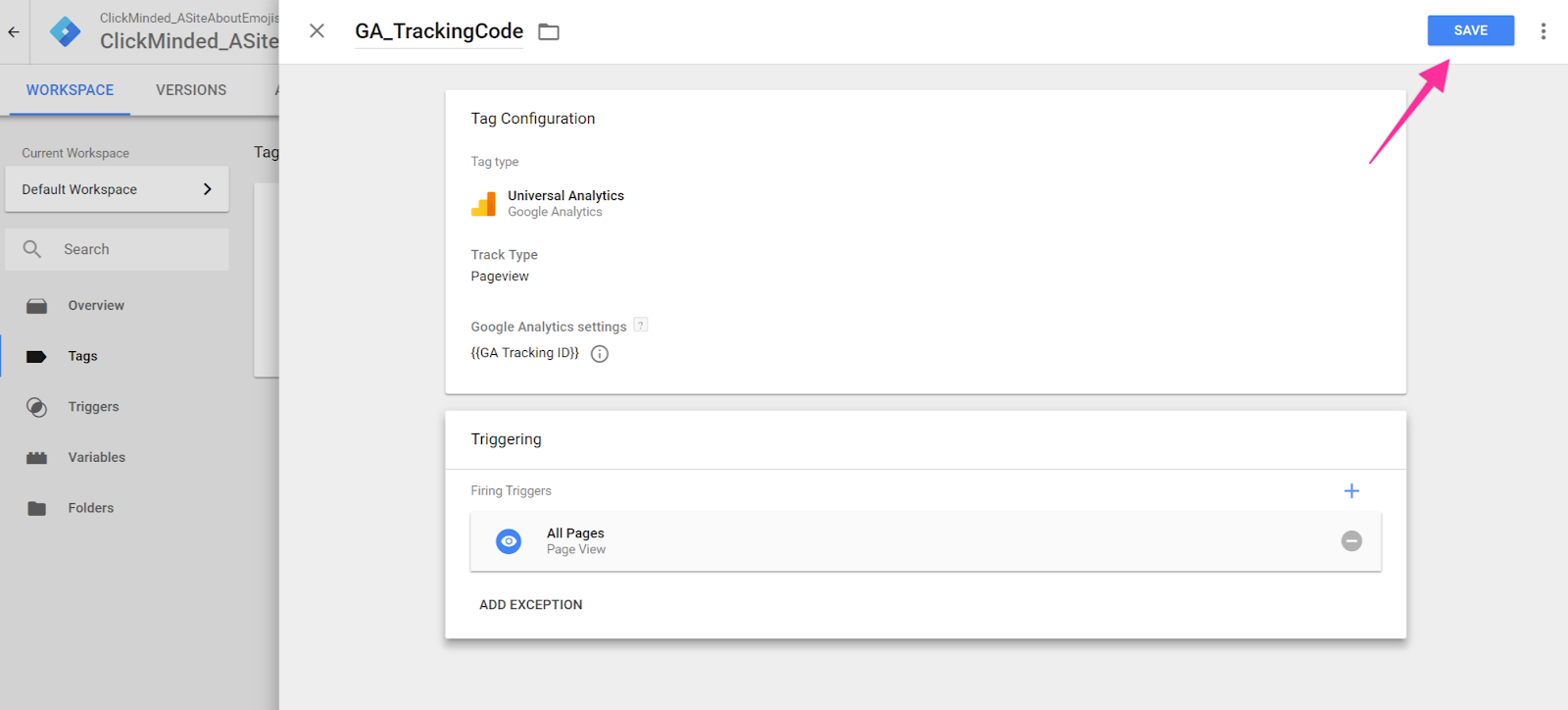Viewport: 1568px width, 710px height.
Task: Click the Universal Analytics tag type icon
Action: coord(483,204)
